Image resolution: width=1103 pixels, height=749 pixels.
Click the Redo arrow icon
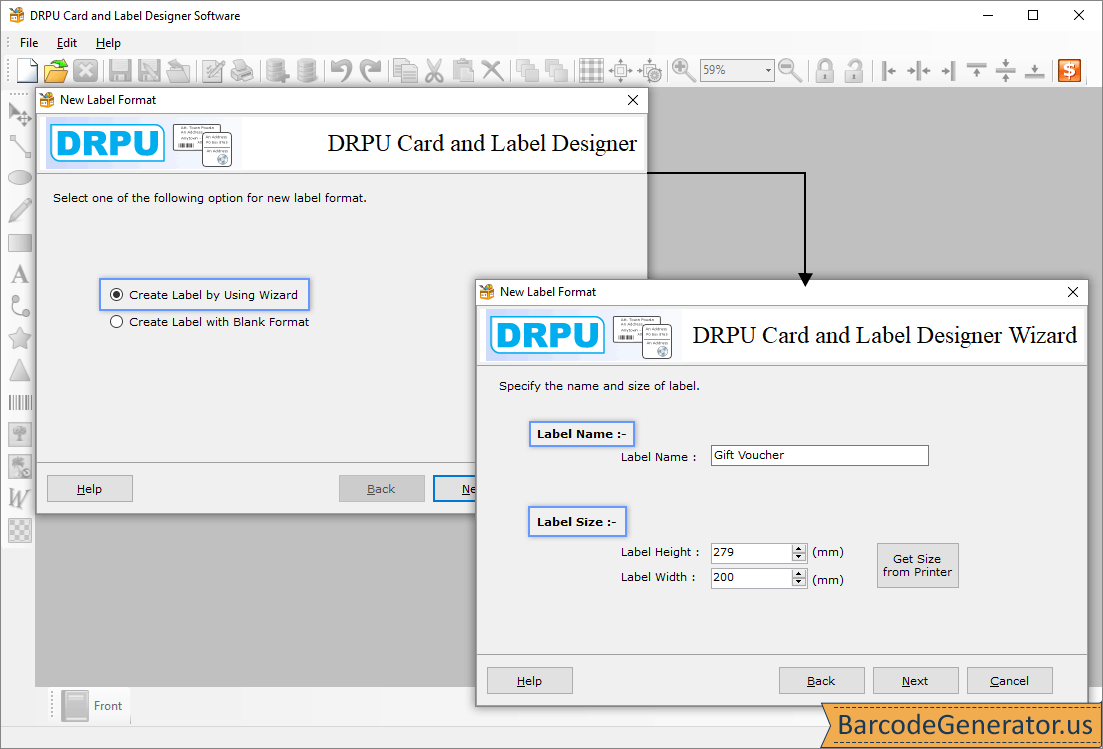370,70
